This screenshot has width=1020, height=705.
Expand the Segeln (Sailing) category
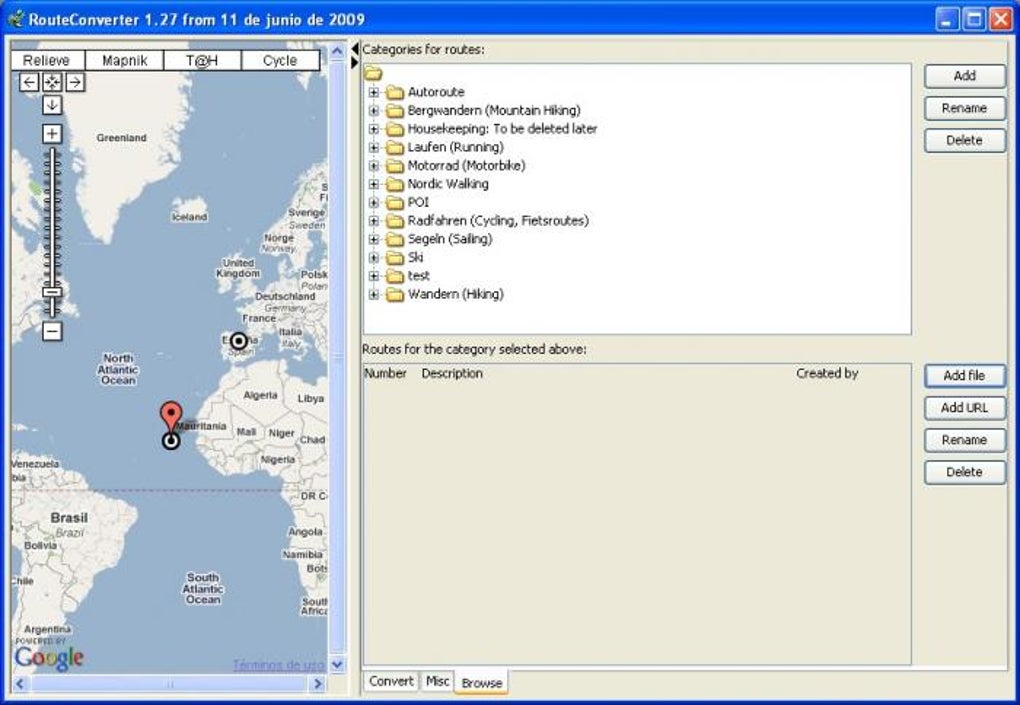tap(373, 239)
